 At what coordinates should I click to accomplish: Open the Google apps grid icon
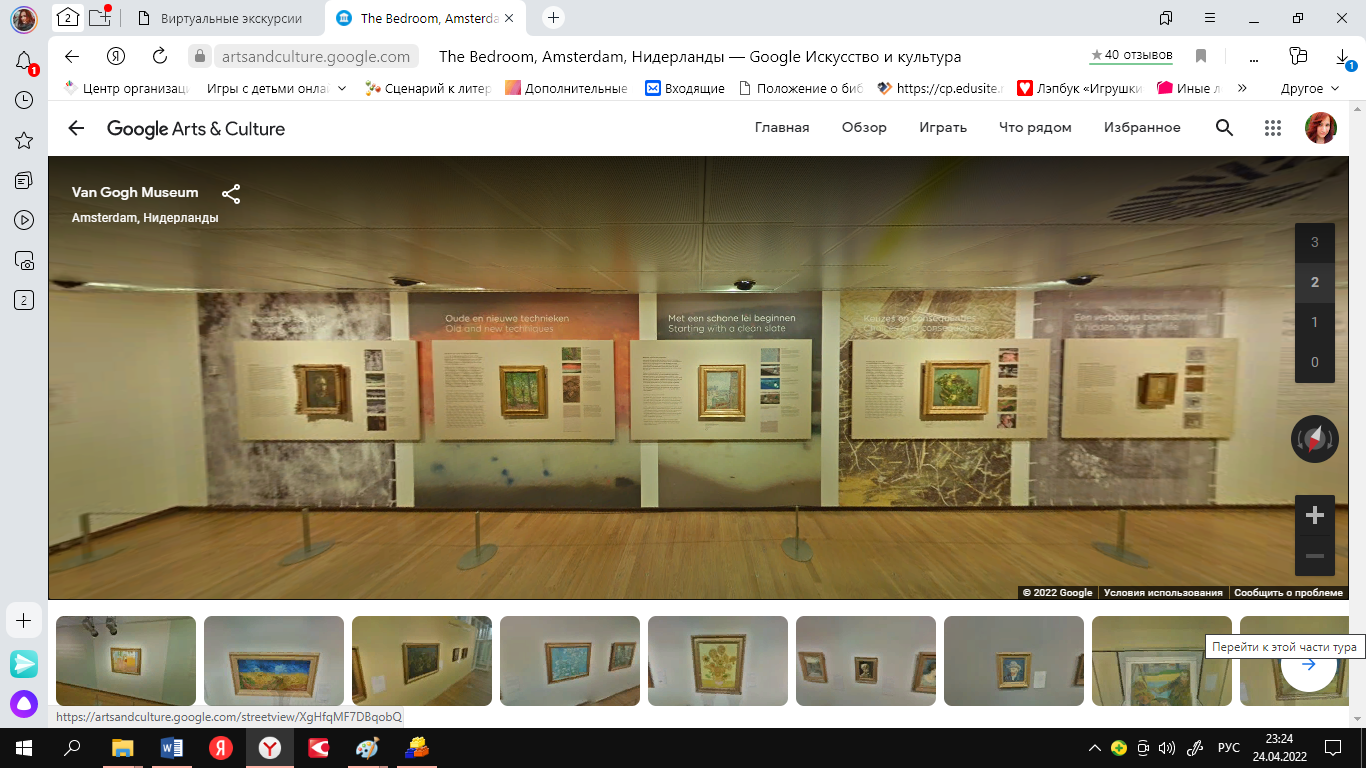click(1273, 128)
